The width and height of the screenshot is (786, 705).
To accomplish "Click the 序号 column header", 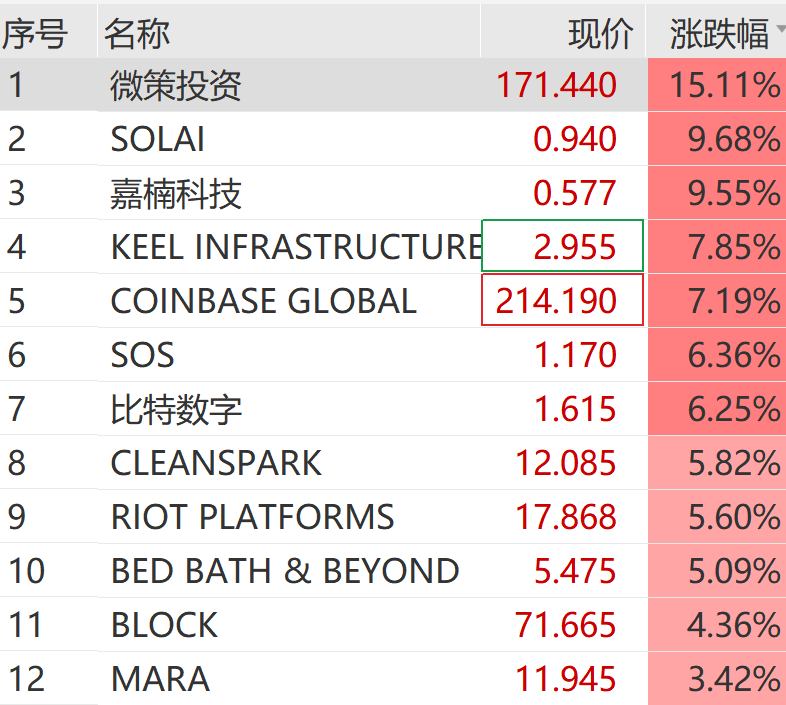I will tap(34, 34).
